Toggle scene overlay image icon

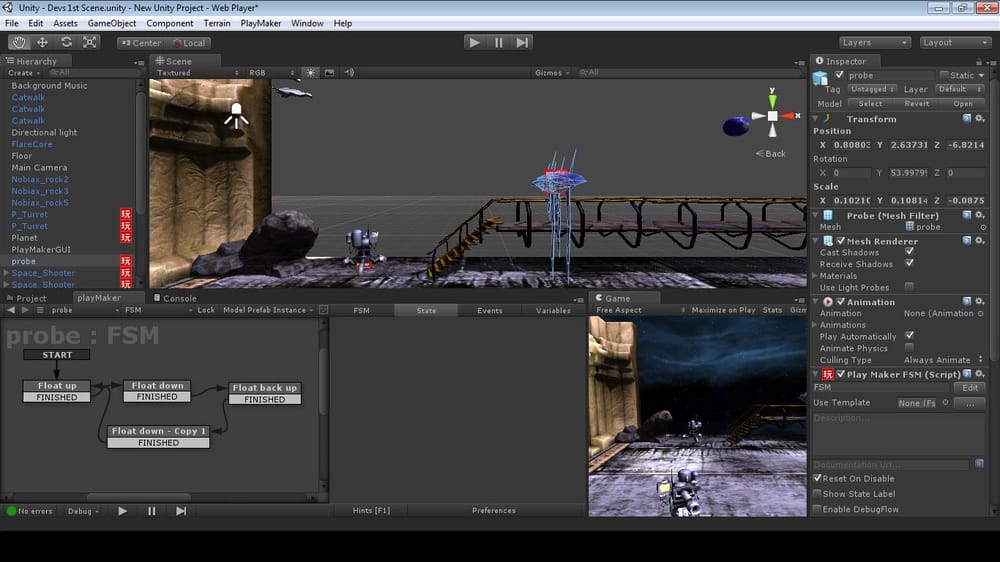pyautogui.click(x=329, y=73)
